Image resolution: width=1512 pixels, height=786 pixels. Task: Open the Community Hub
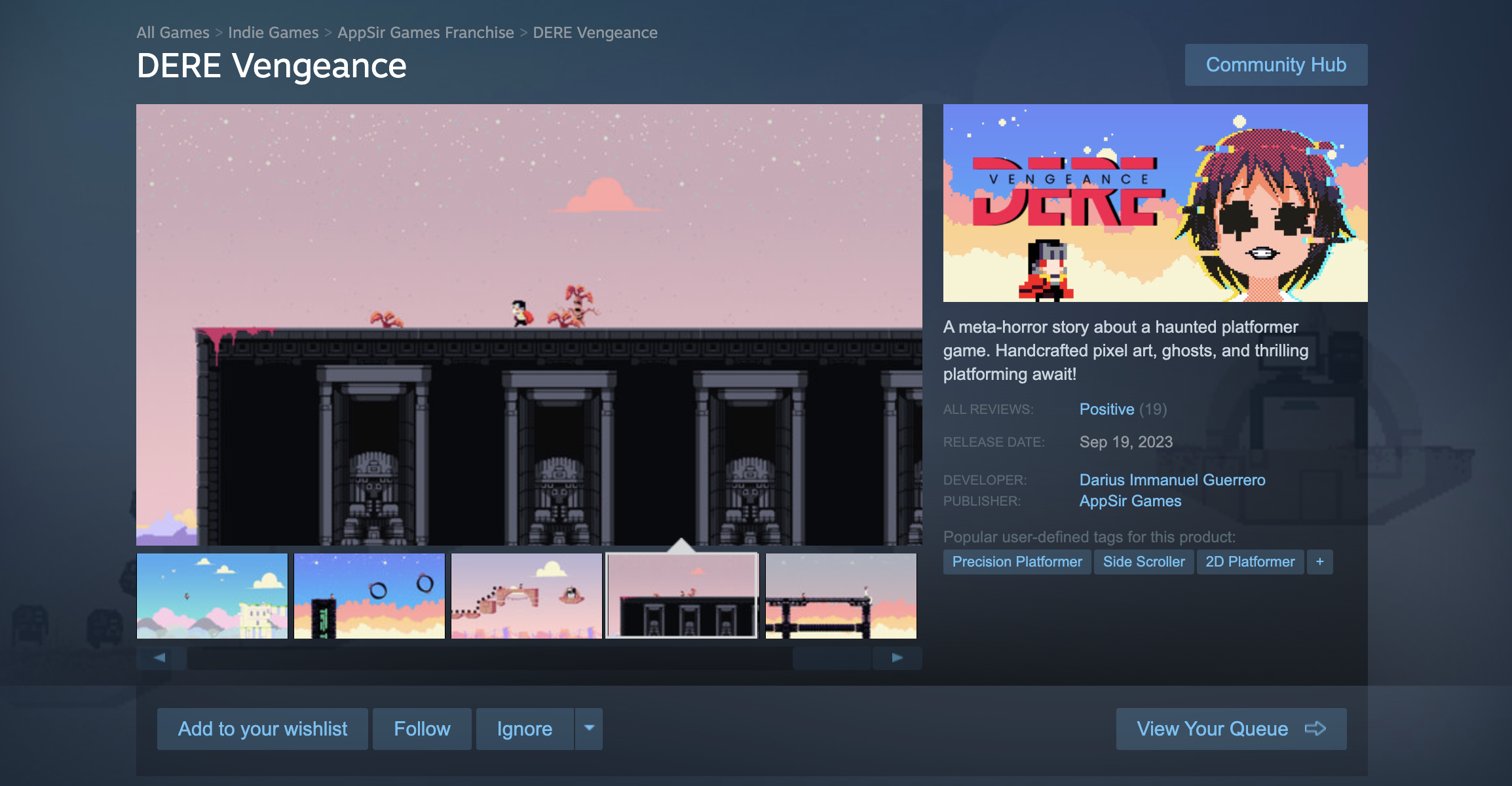pyautogui.click(x=1276, y=65)
